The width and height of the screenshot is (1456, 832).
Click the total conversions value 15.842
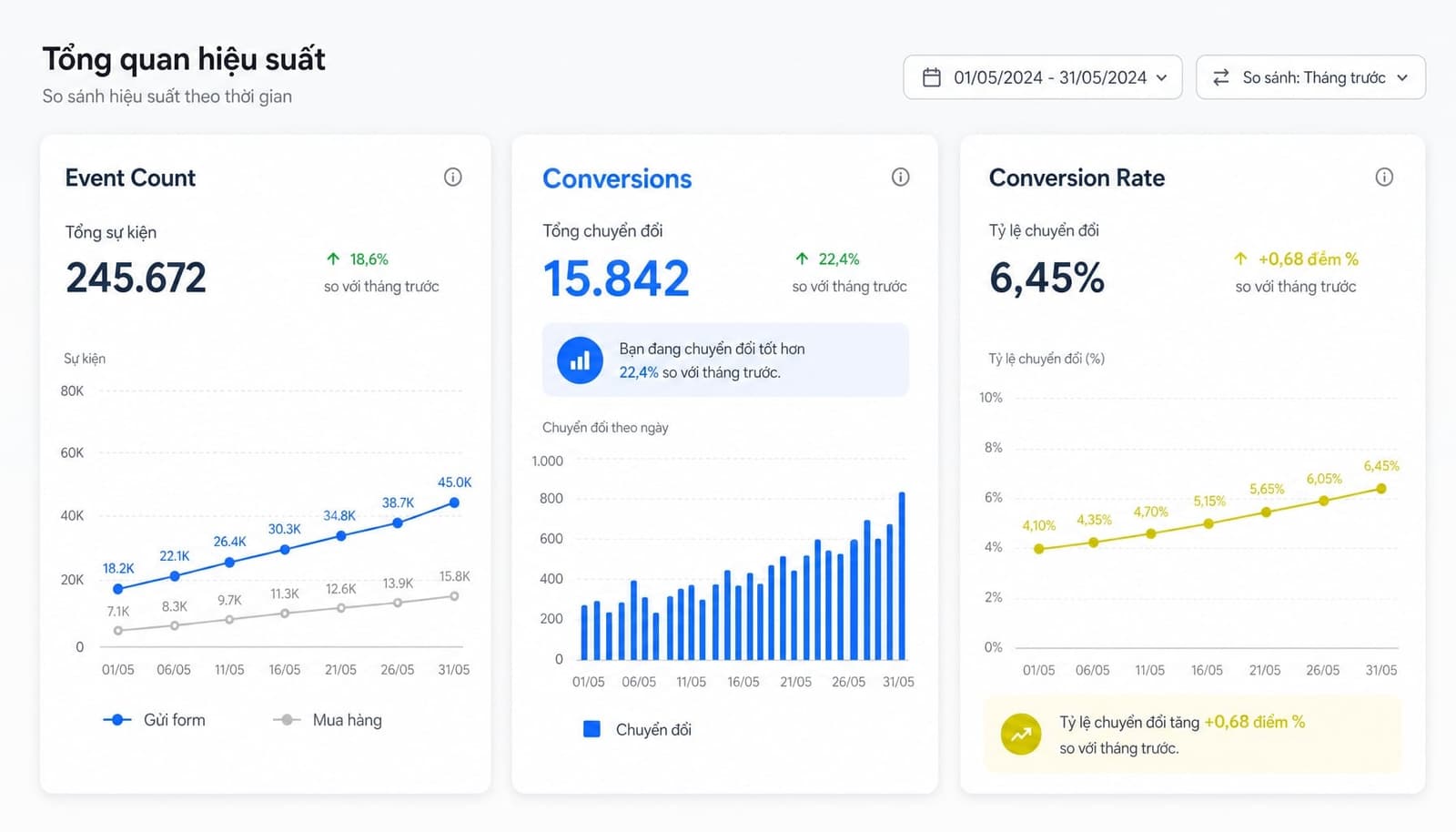coord(616,279)
